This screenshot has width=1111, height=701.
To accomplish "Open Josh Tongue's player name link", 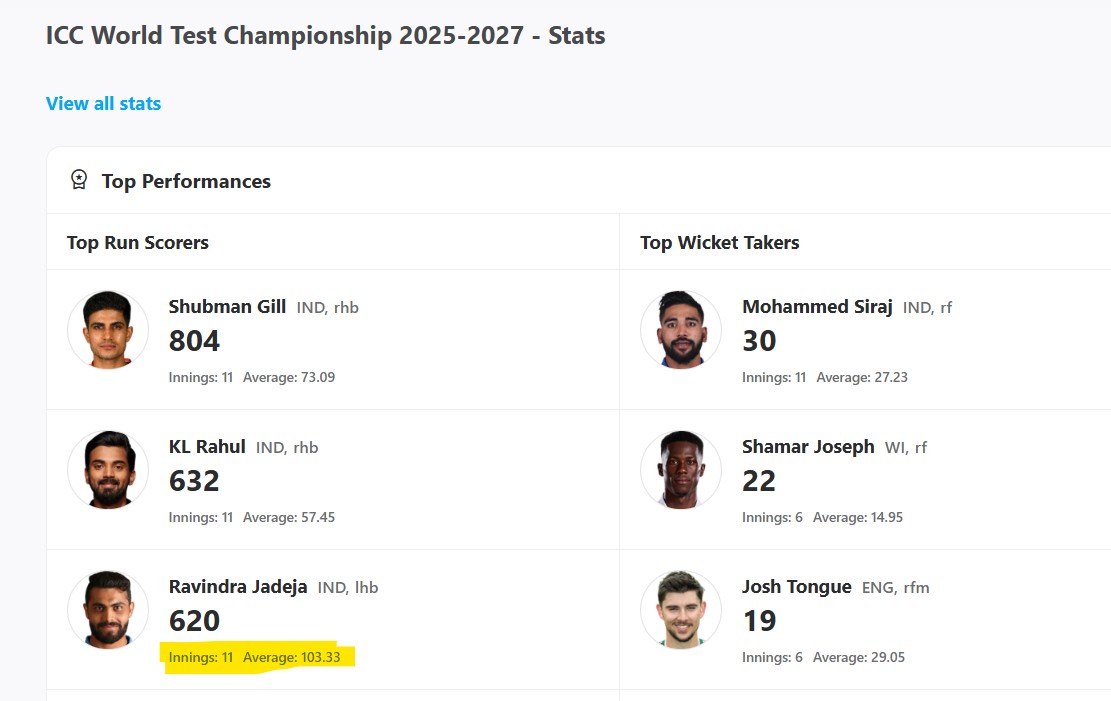I will point(797,587).
